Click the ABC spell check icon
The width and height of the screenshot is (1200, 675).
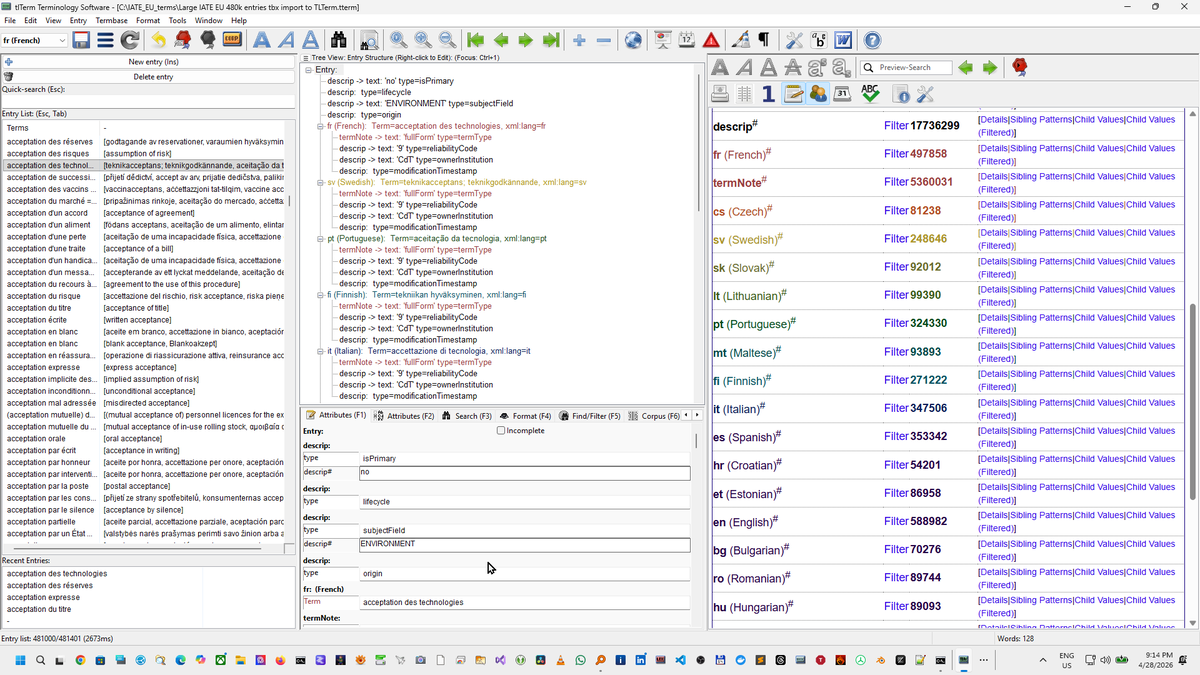(x=870, y=93)
